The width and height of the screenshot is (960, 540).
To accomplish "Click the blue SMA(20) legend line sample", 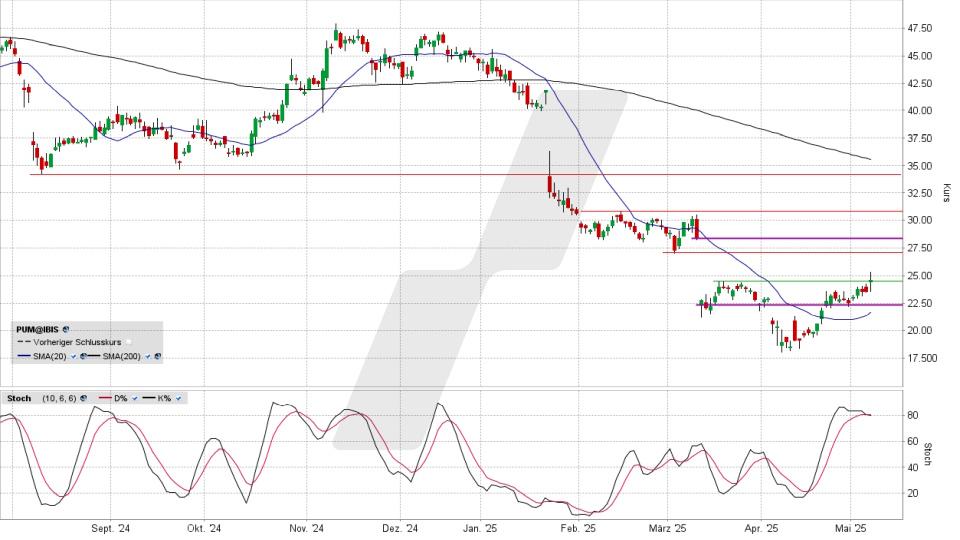I will pos(24,356).
